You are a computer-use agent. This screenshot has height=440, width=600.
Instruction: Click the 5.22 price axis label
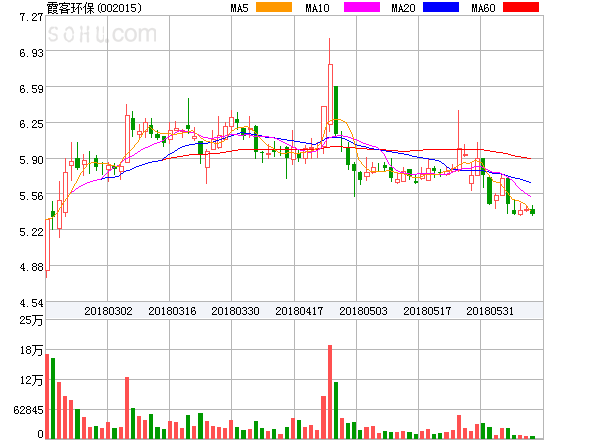pos(31,232)
